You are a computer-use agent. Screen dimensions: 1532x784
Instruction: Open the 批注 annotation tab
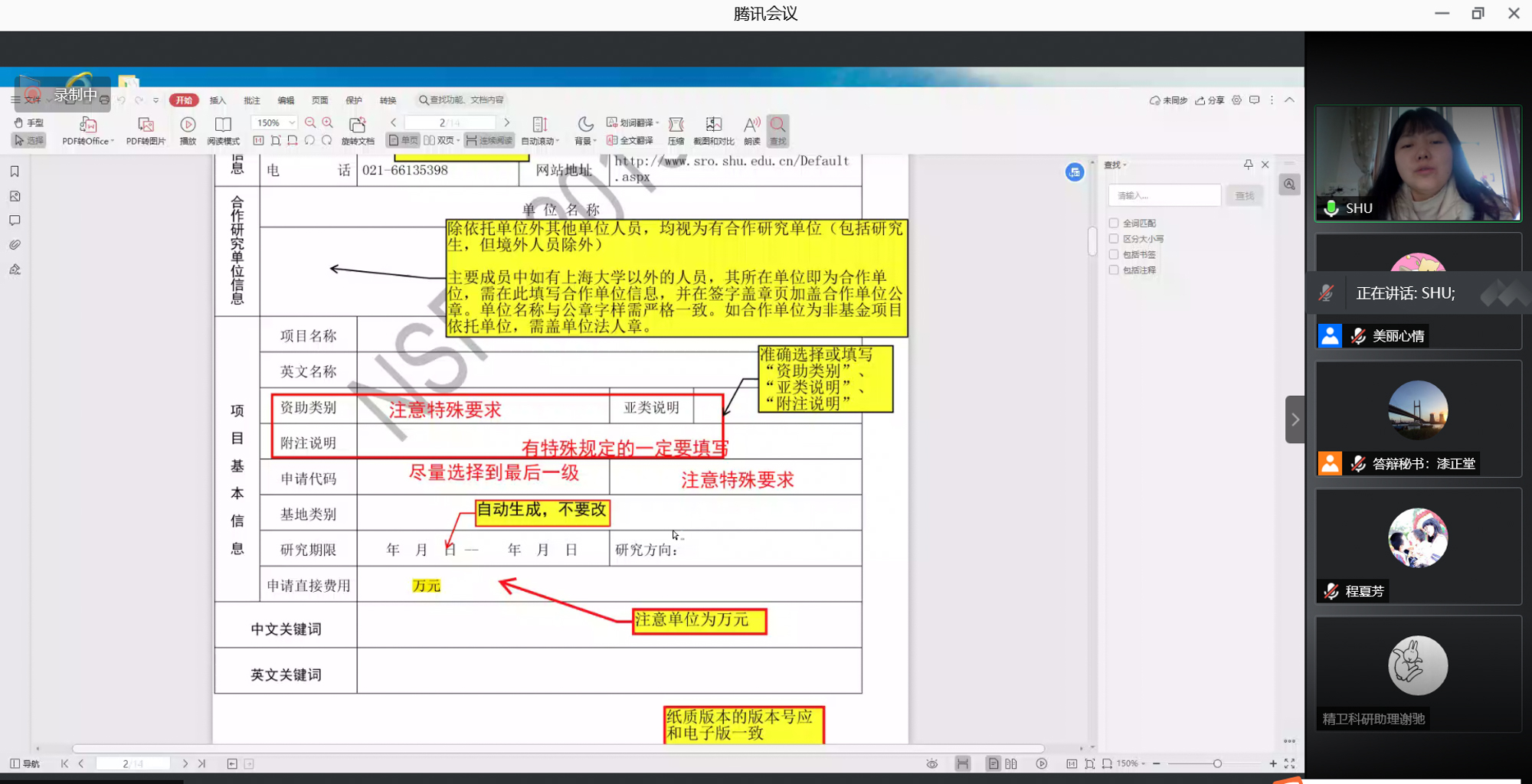[x=251, y=100]
